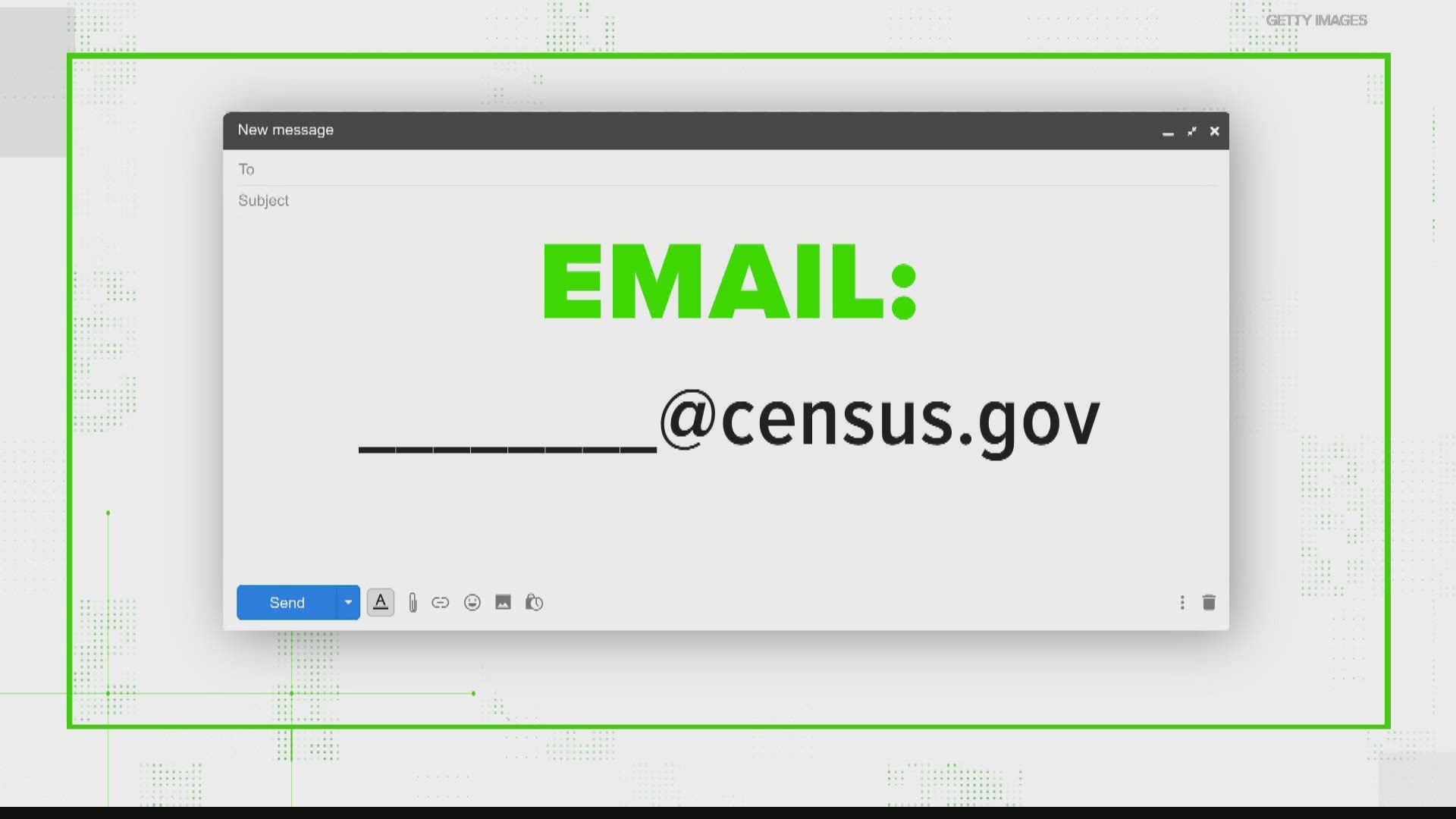The height and width of the screenshot is (819, 1456).
Task: Click the delete trash icon
Action: [x=1209, y=602]
